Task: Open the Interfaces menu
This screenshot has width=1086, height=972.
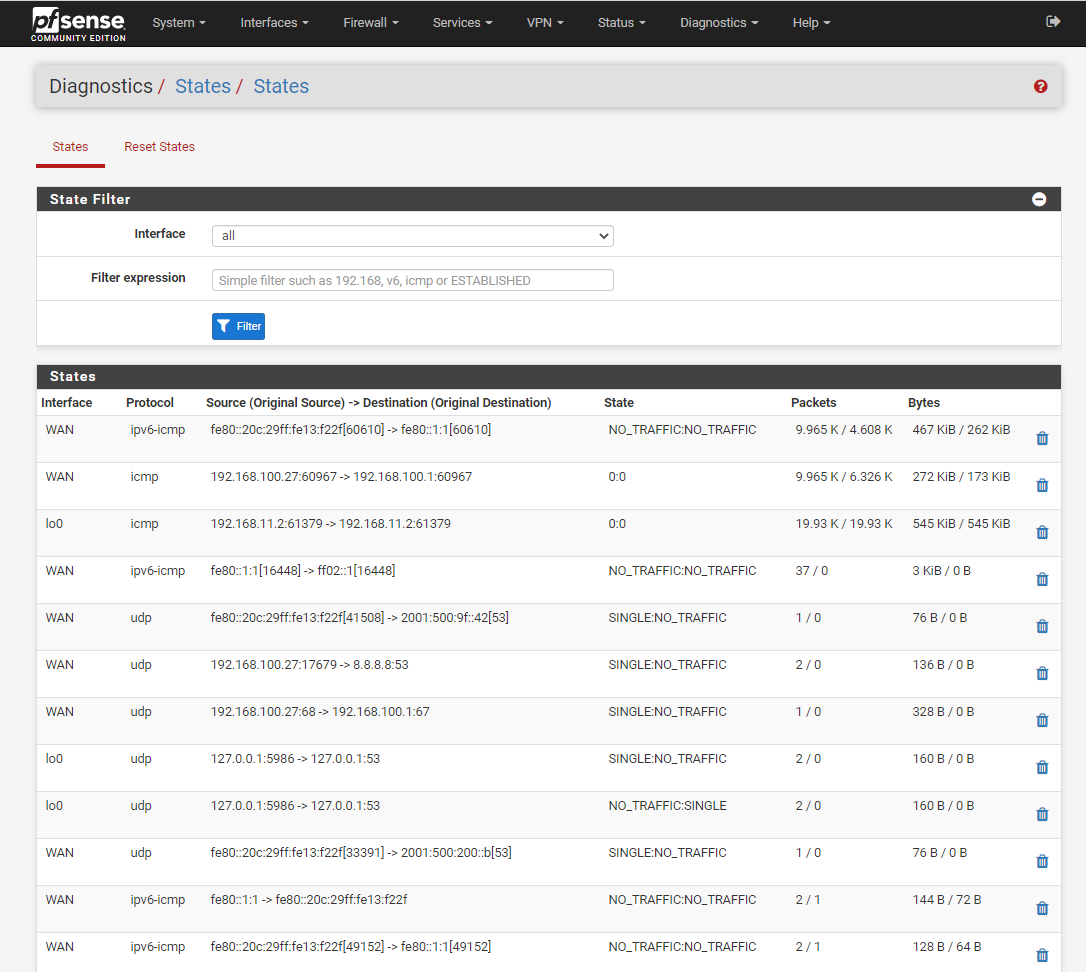Action: [274, 23]
